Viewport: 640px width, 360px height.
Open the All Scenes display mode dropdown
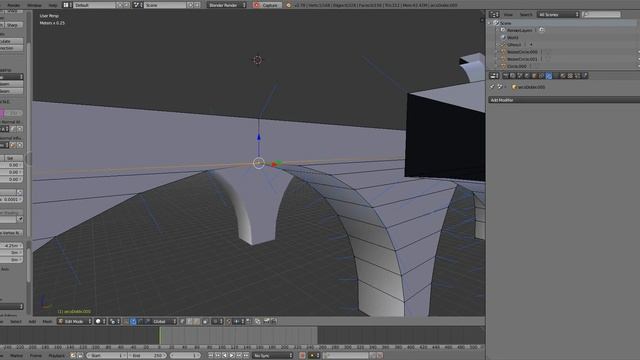tap(558, 15)
